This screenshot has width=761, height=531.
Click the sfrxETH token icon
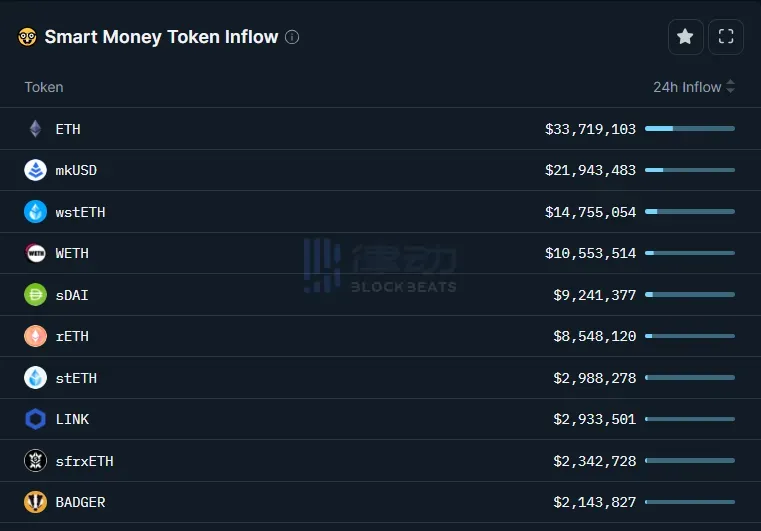click(35, 461)
